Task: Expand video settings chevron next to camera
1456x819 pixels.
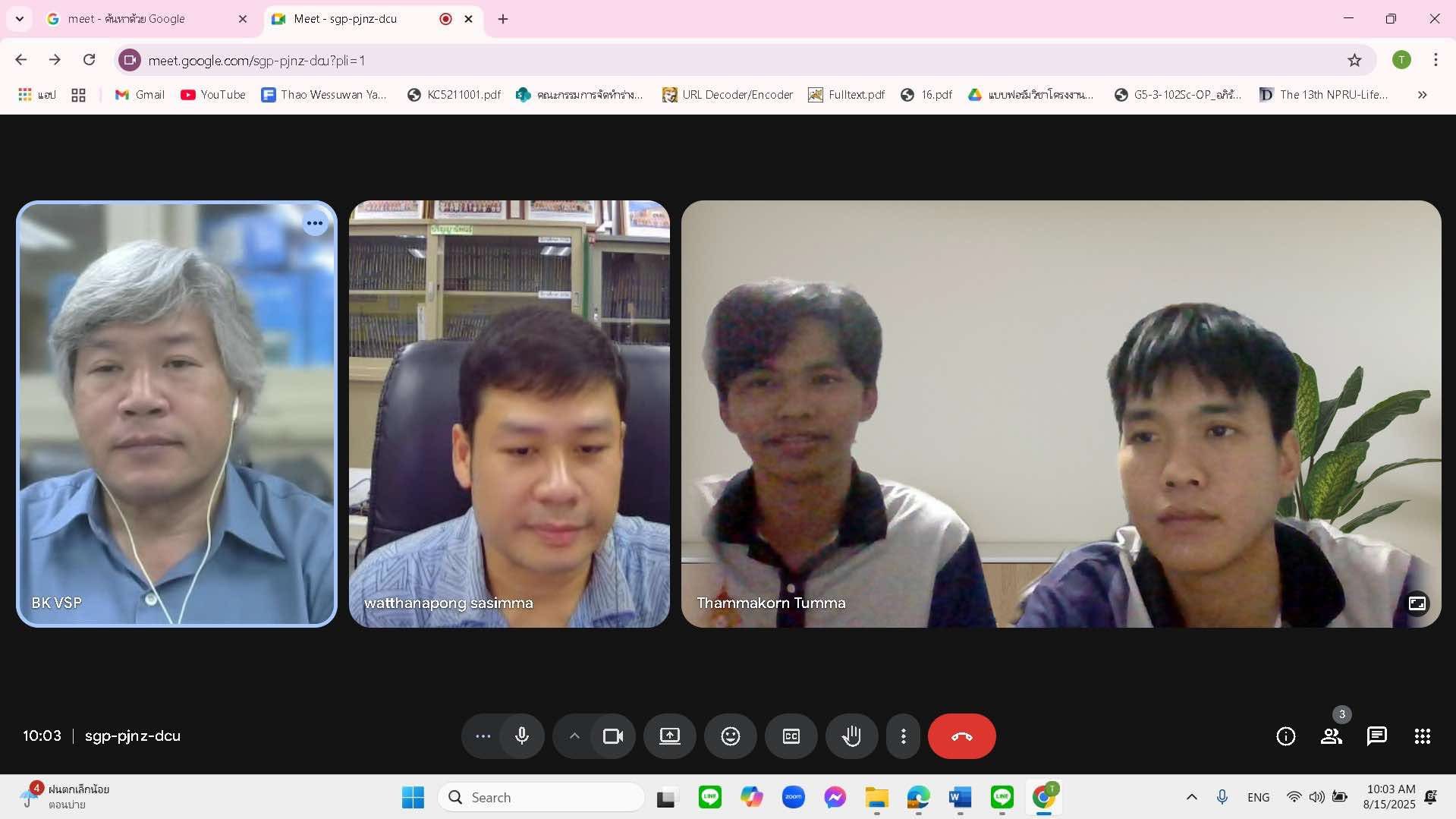Action: point(574,736)
